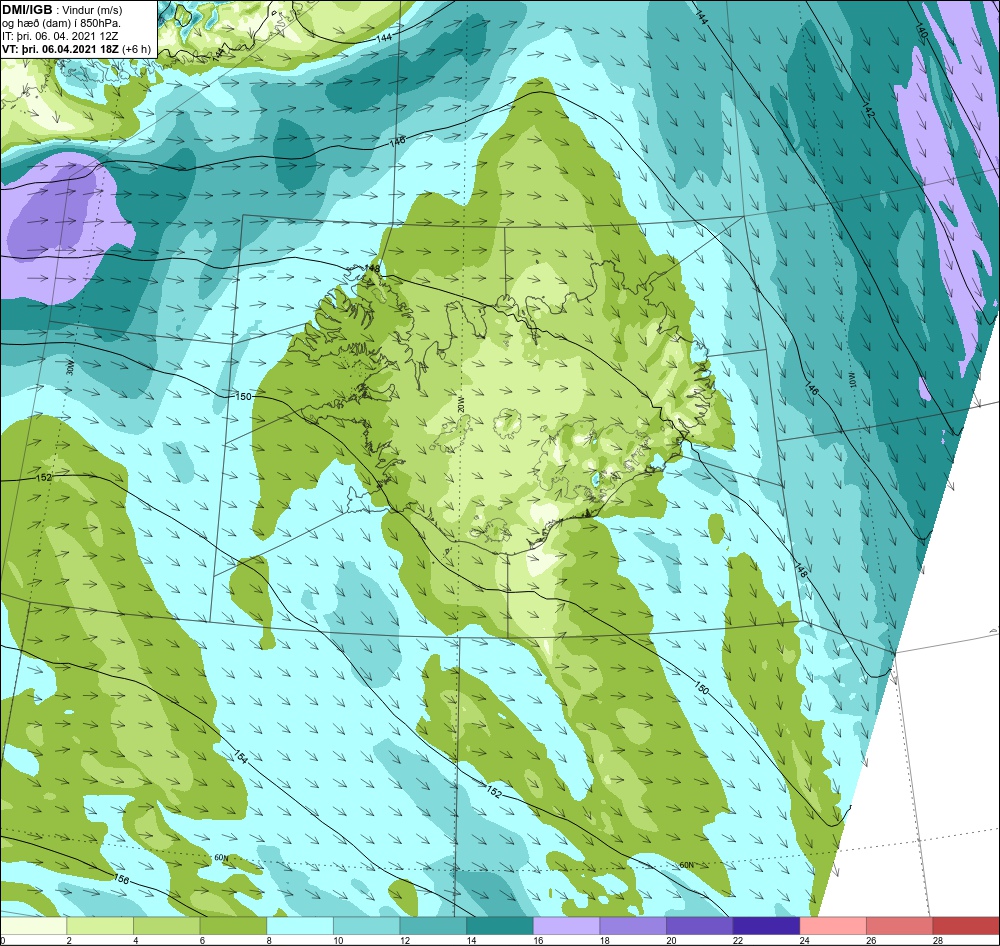
Task: Click the '10W' longitude label
Action: pyautogui.click(x=851, y=379)
